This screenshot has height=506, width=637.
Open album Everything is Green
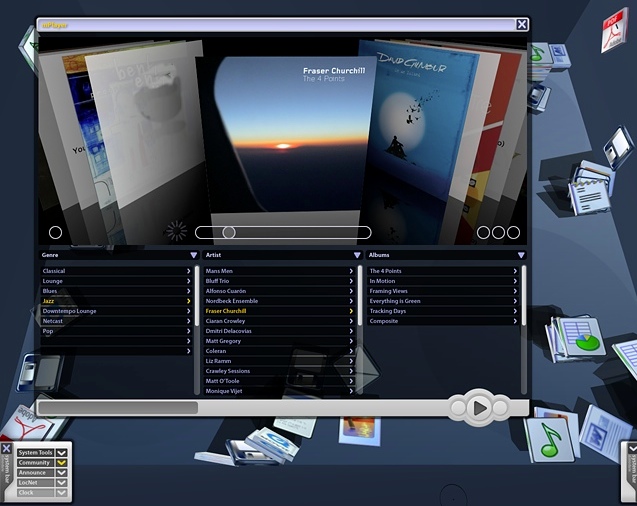point(443,301)
